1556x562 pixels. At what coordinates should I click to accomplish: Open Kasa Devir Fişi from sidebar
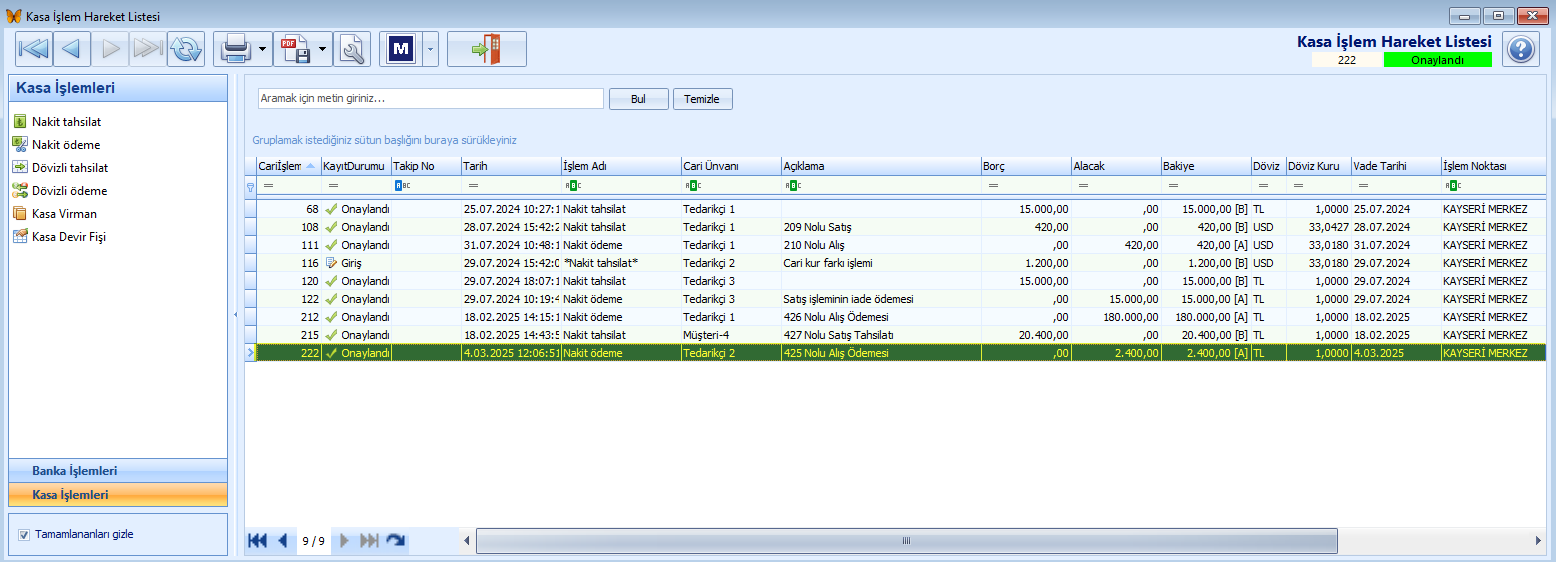[69, 237]
